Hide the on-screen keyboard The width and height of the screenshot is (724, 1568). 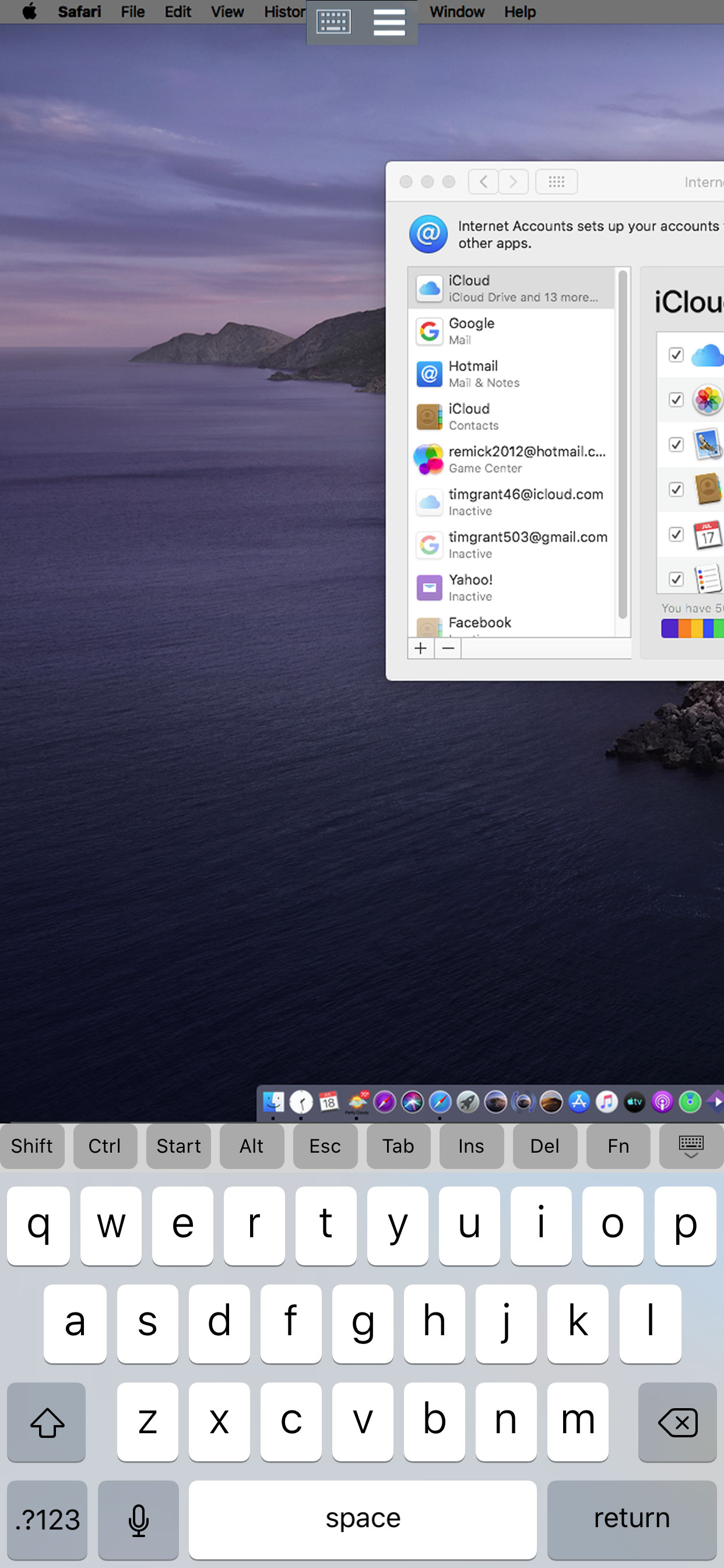691,1146
